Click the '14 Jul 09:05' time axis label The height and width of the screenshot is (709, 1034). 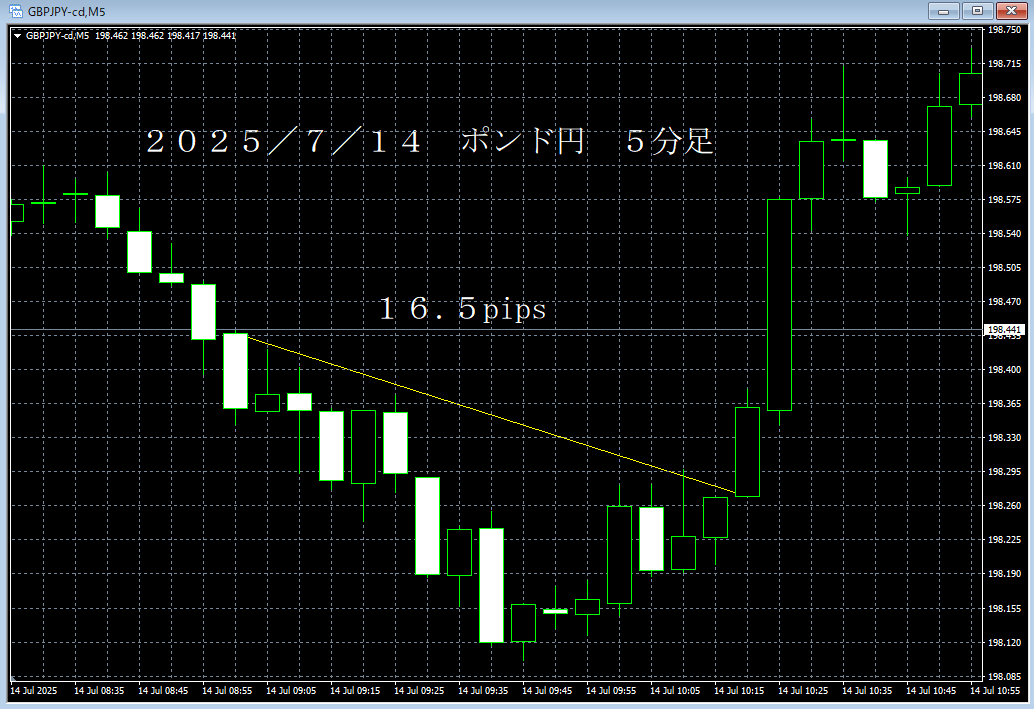291,691
